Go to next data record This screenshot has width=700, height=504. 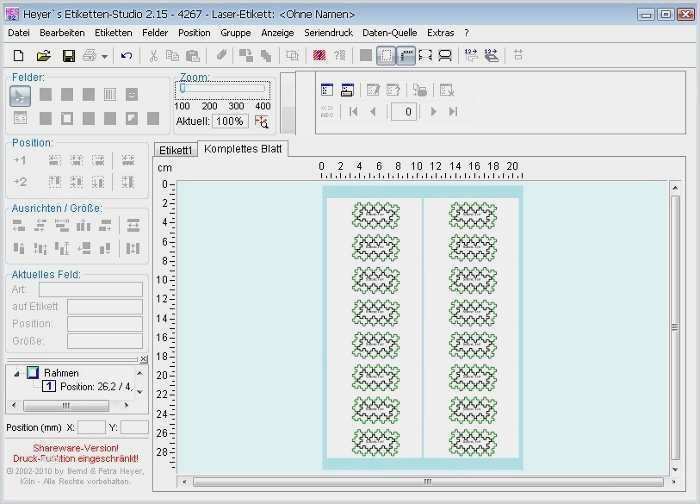[x=433, y=112]
